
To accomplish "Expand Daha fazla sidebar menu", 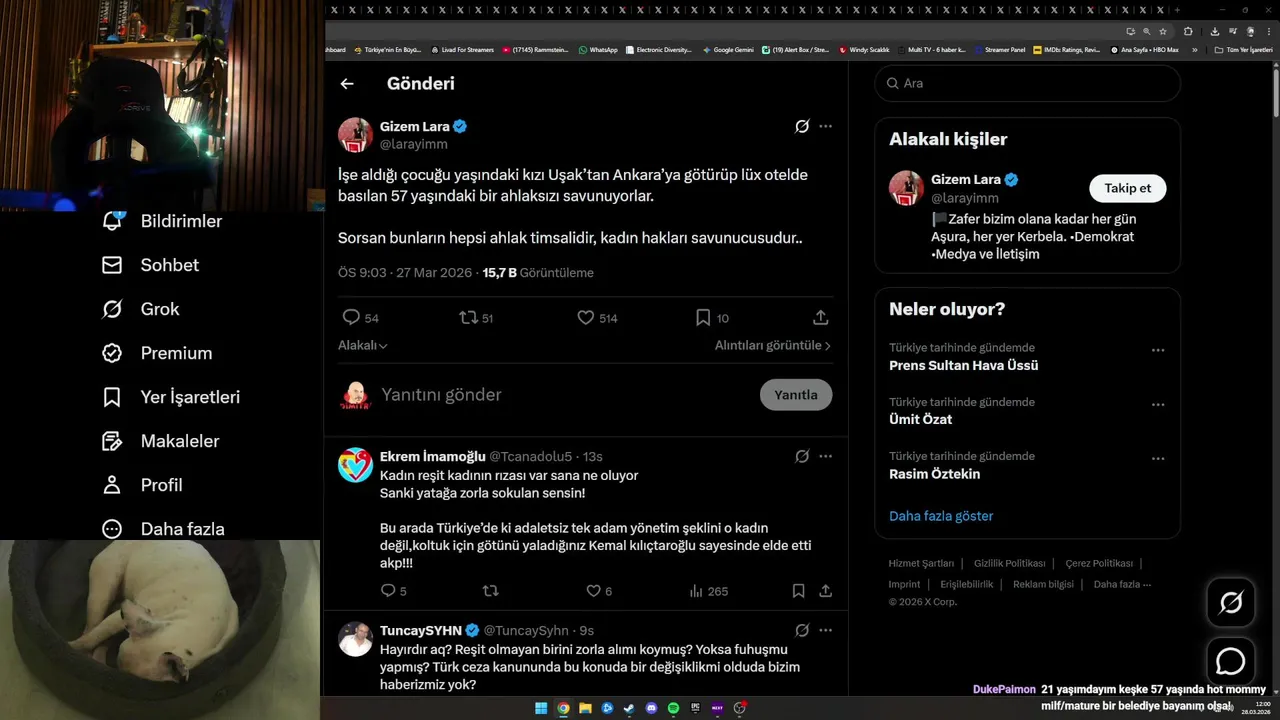I will [163, 529].
